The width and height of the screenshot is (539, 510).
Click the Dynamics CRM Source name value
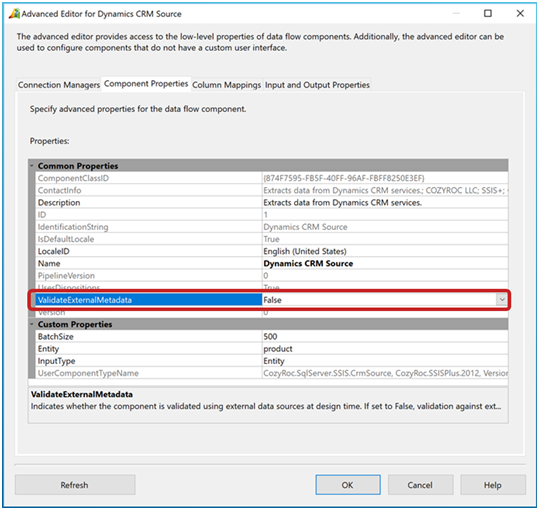click(x=308, y=263)
